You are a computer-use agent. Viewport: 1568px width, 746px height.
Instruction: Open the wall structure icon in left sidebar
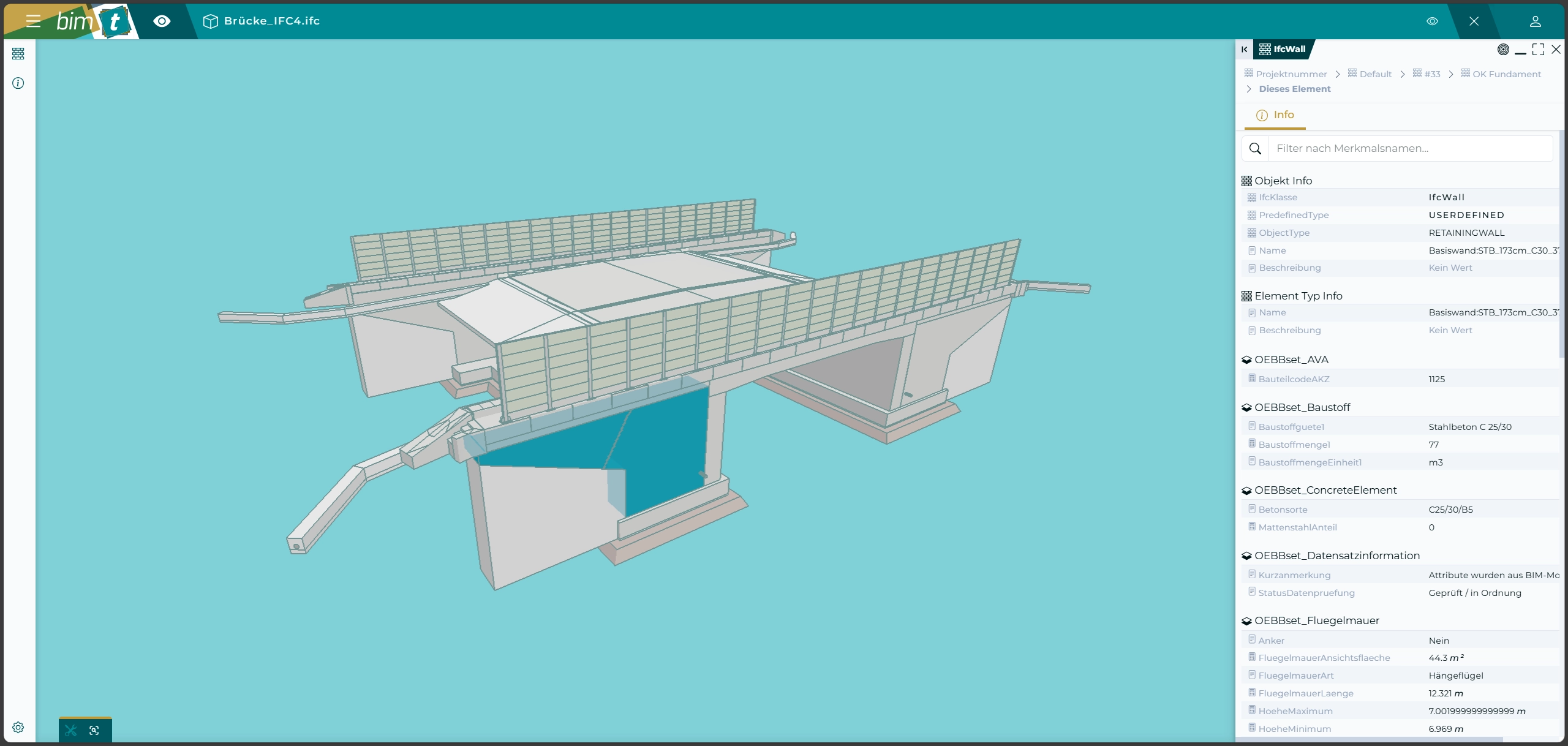point(18,54)
